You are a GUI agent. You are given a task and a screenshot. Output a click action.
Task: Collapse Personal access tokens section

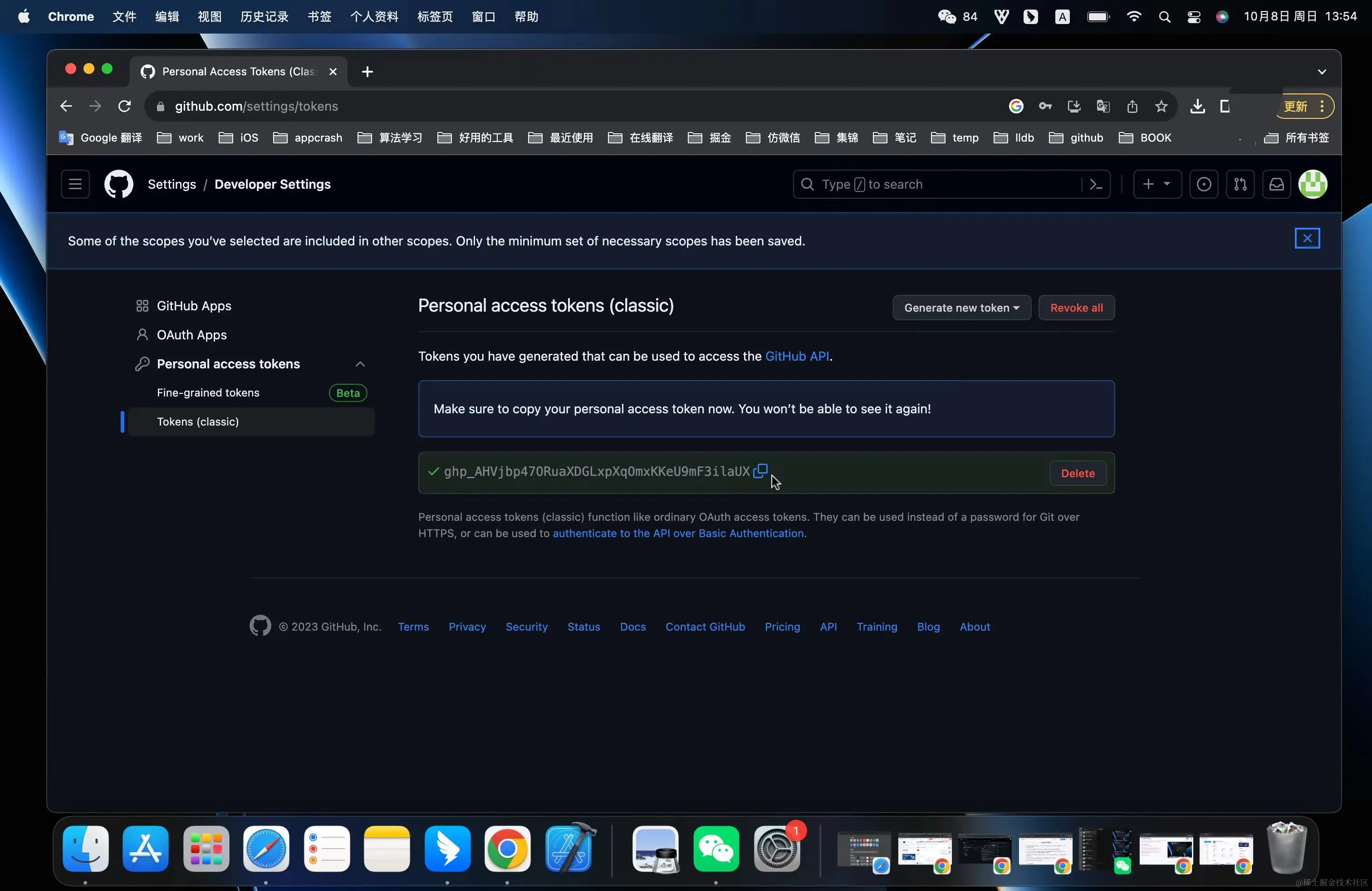[x=360, y=364]
